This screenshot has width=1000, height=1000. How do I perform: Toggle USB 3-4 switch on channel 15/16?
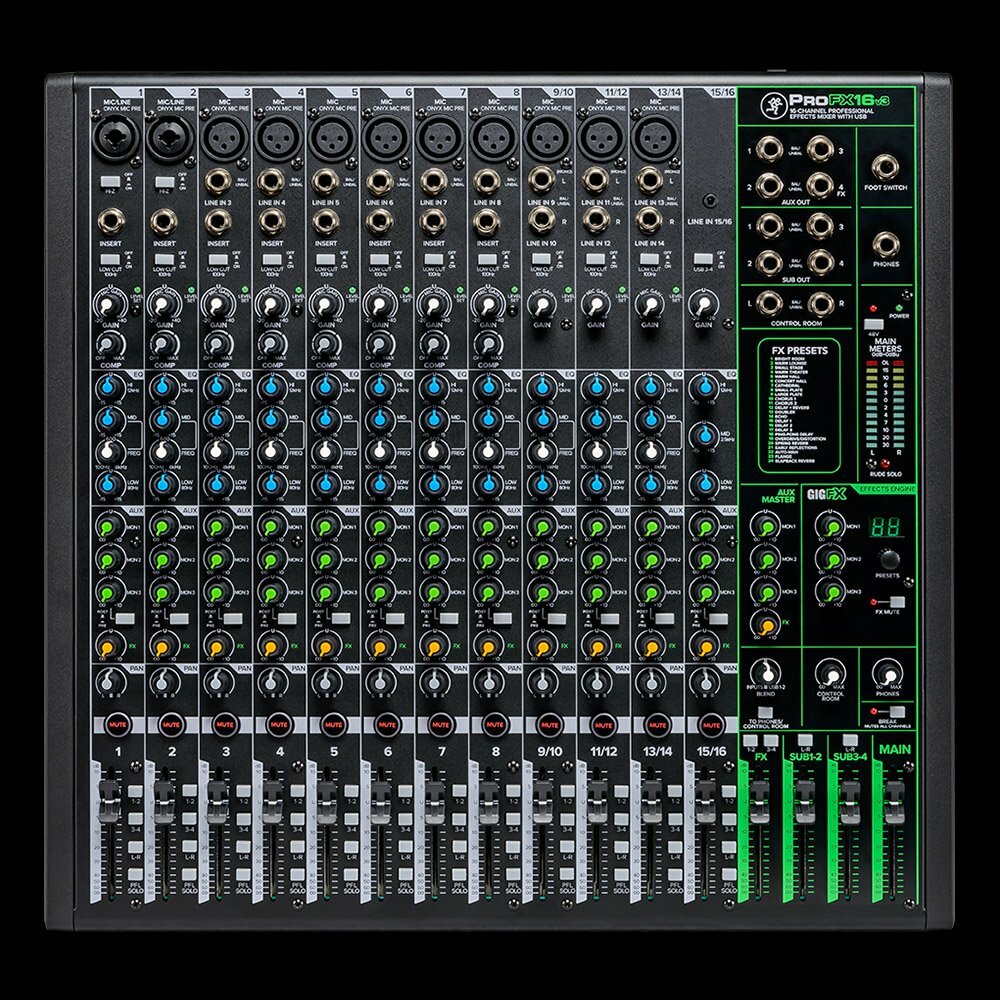(x=703, y=259)
